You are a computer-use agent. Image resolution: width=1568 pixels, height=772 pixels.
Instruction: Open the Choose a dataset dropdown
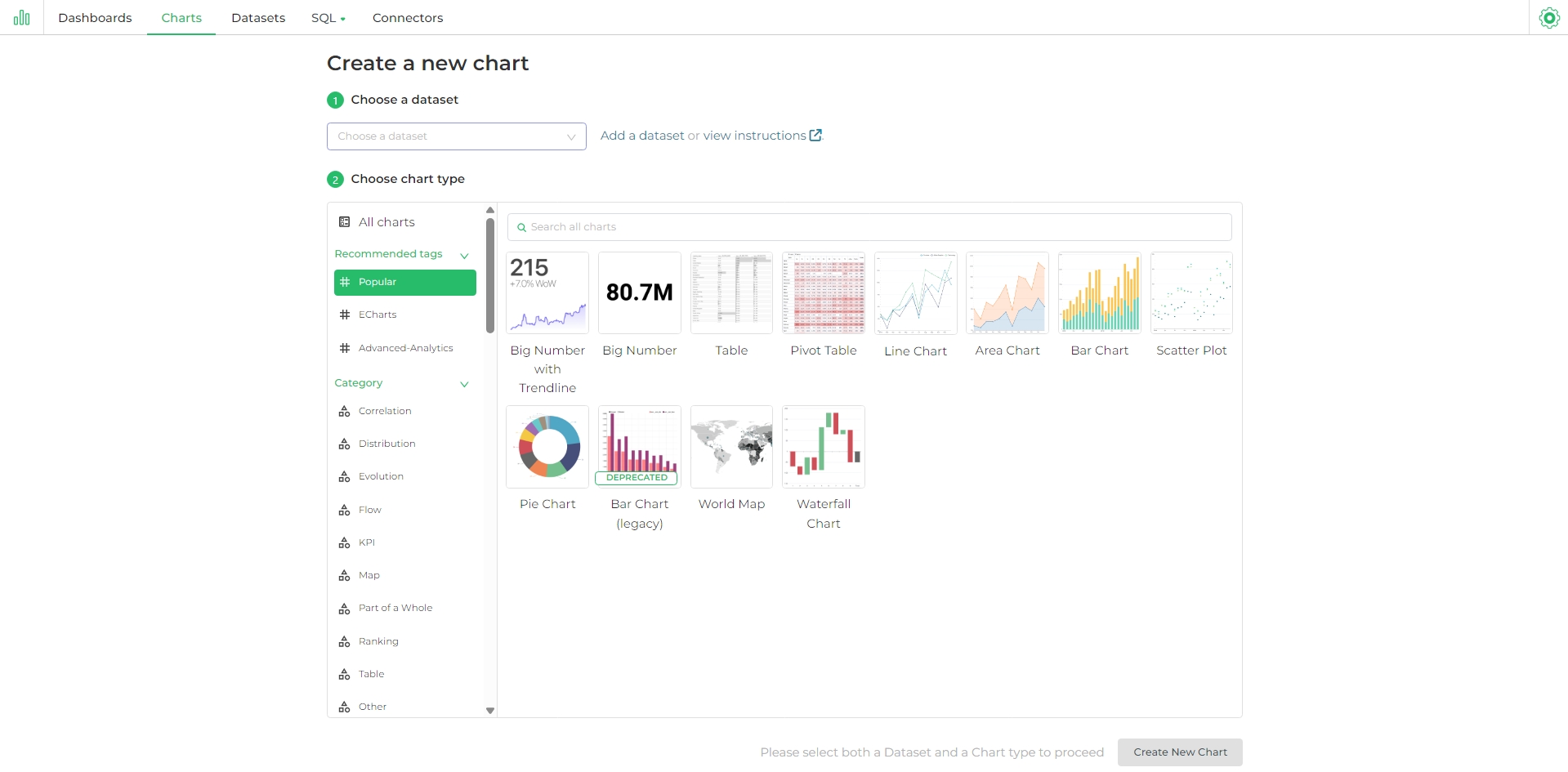click(456, 136)
